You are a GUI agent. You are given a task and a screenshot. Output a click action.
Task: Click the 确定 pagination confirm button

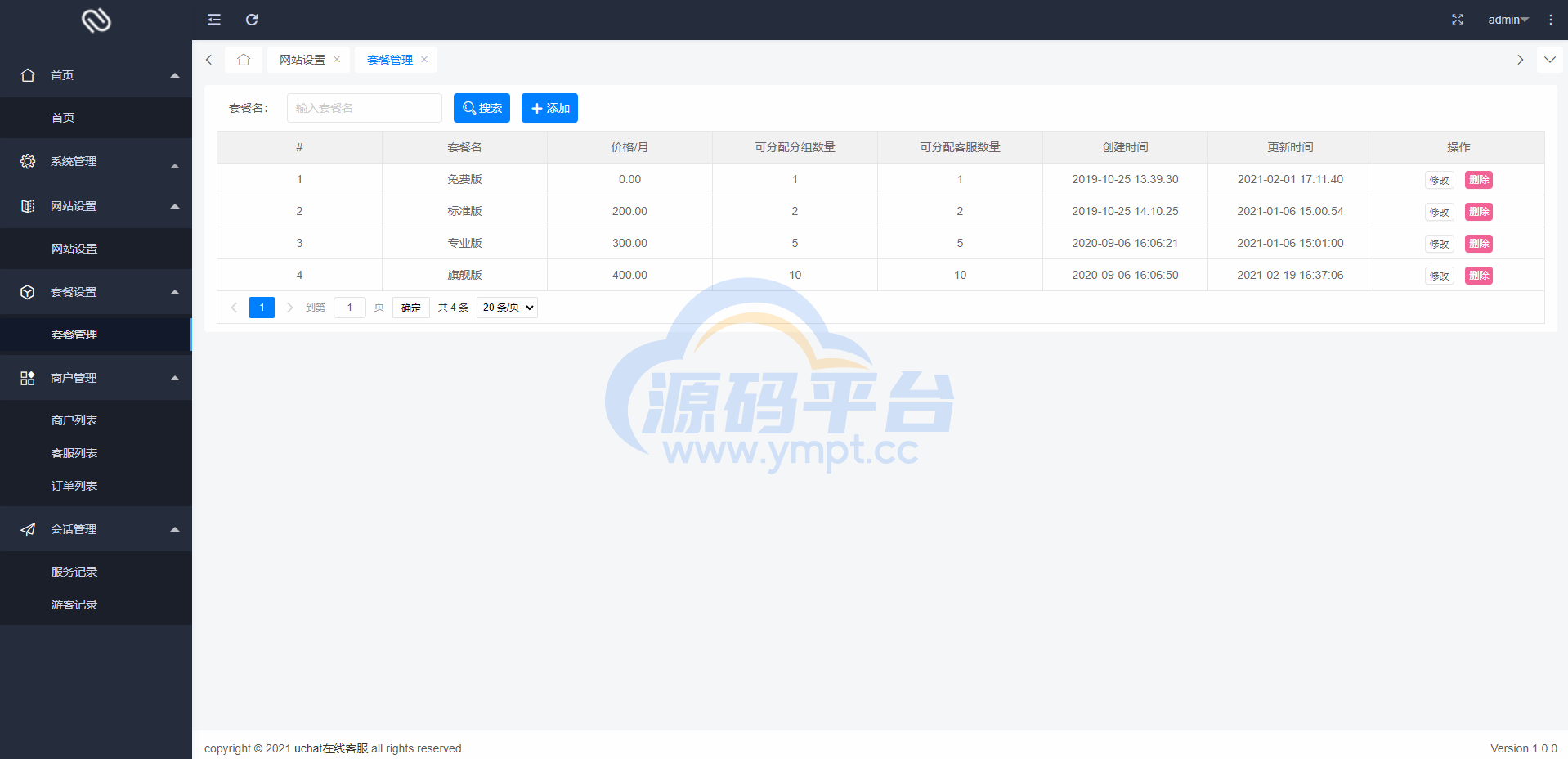click(x=411, y=308)
